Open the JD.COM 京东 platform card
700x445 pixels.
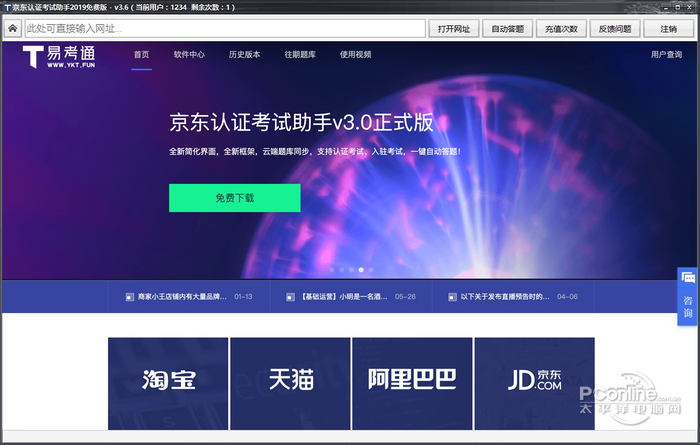click(x=534, y=384)
